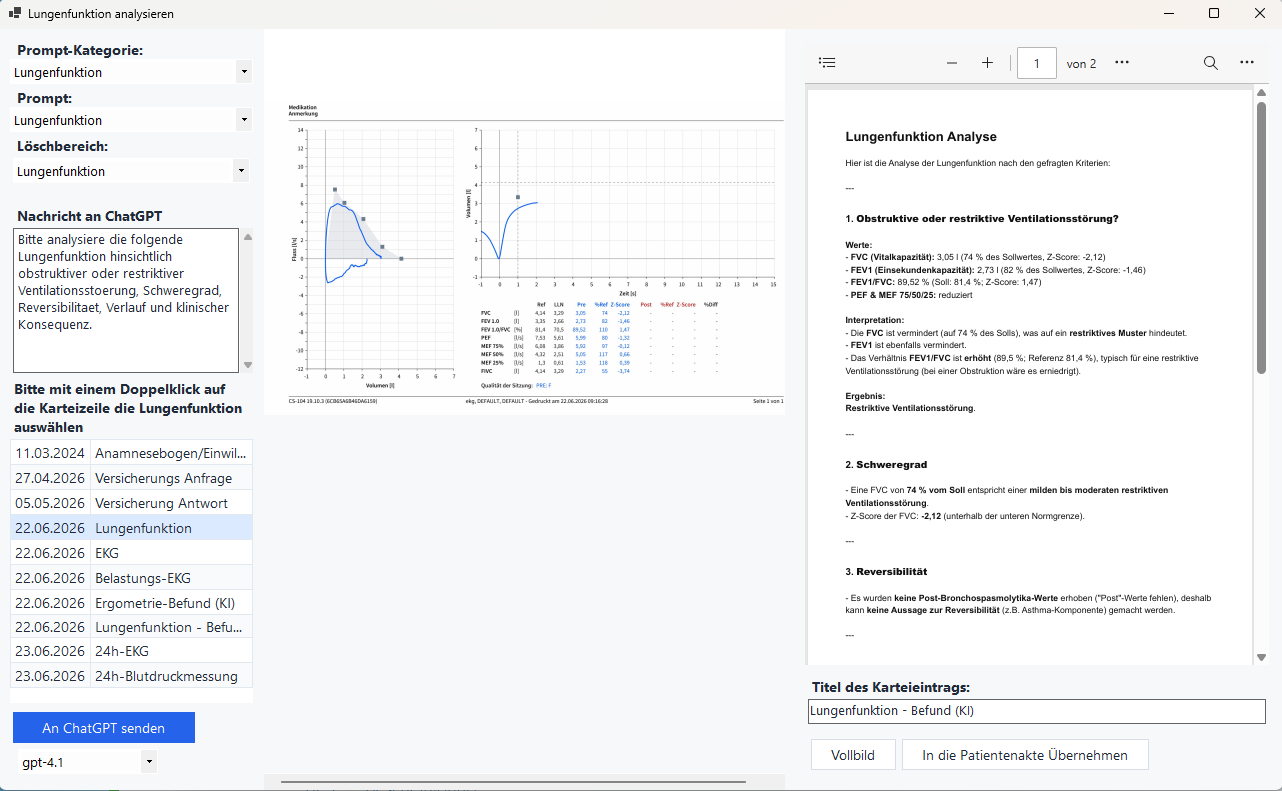Open the gpt-4.1 model dropdown
The width and height of the screenshot is (1282, 791).
point(149,762)
